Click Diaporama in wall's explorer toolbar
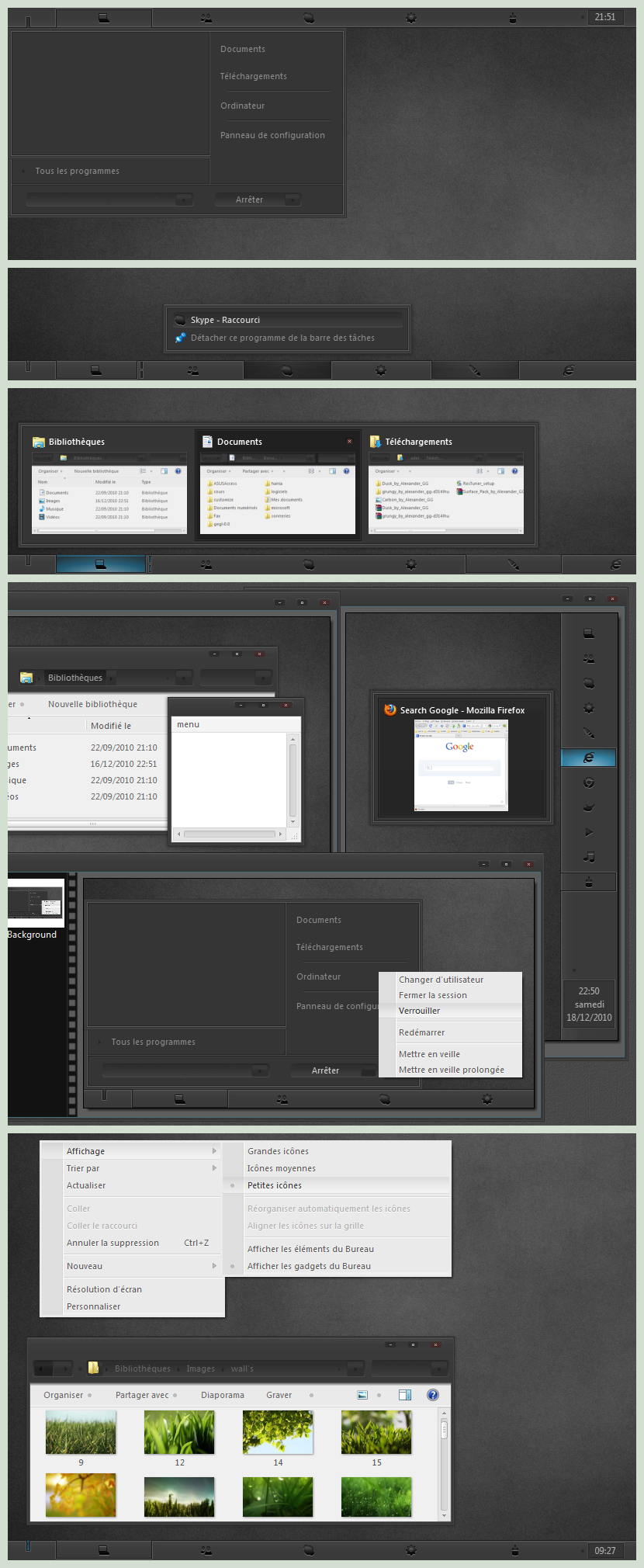Image resolution: width=644 pixels, height=1568 pixels. [x=223, y=1395]
